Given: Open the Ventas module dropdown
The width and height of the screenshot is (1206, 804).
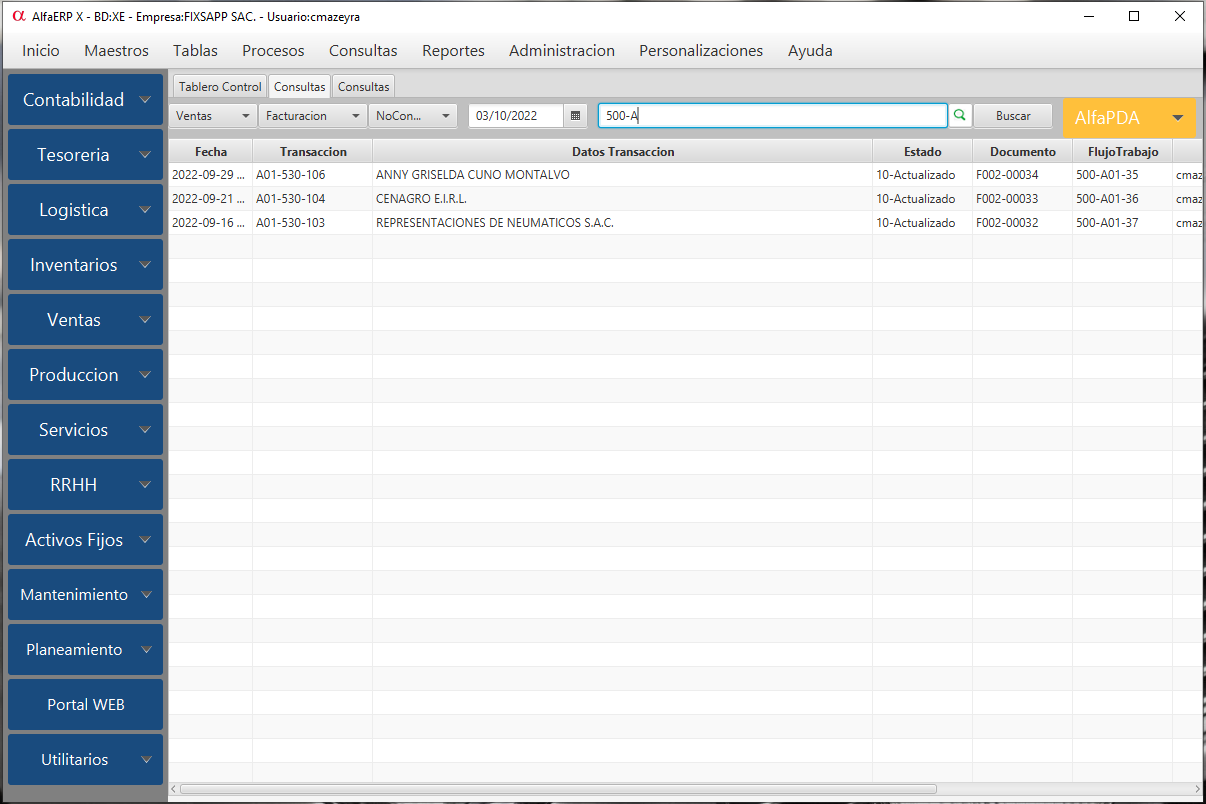Looking at the screenshot, I should pyautogui.click(x=213, y=116).
